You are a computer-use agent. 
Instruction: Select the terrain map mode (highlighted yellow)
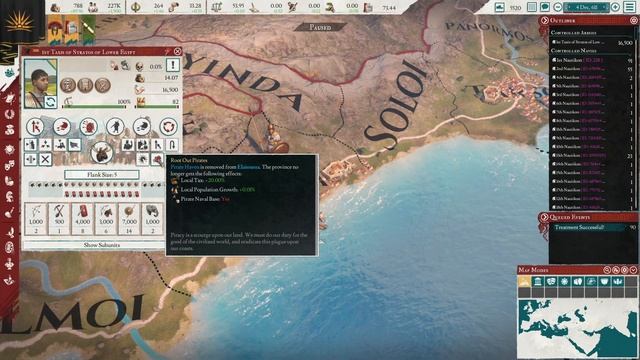[524, 282]
